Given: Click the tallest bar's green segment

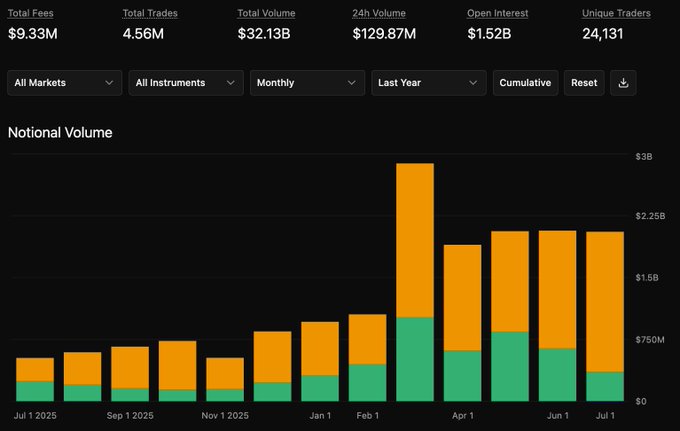Looking at the screenshot, I should pos(415,359).
